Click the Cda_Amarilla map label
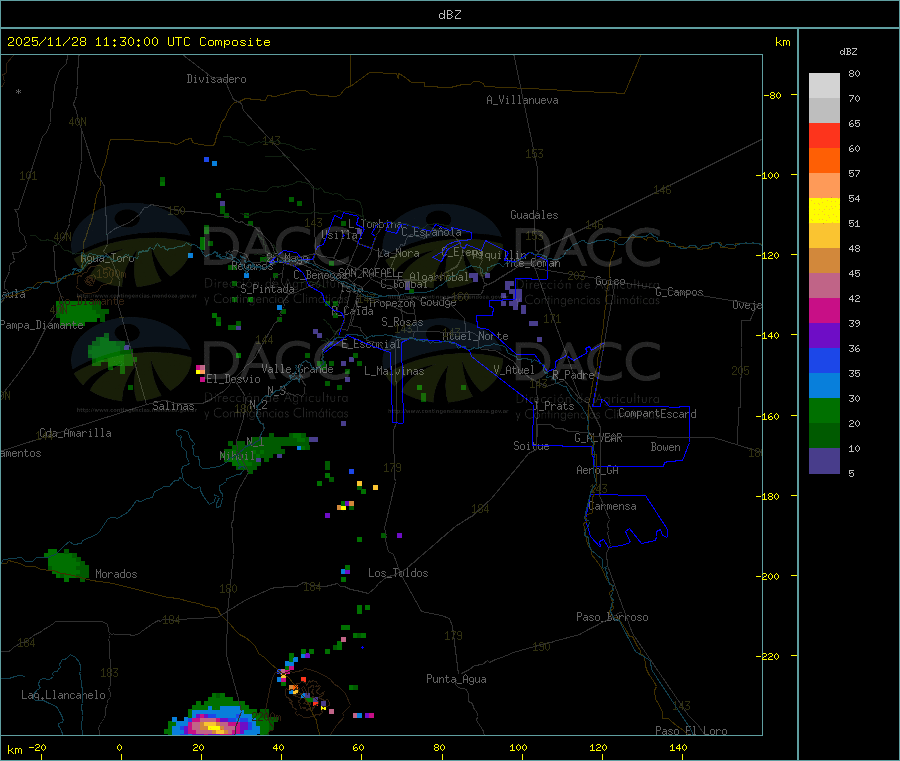This screenshot has height=761, width=900. (x=75, y=433)
